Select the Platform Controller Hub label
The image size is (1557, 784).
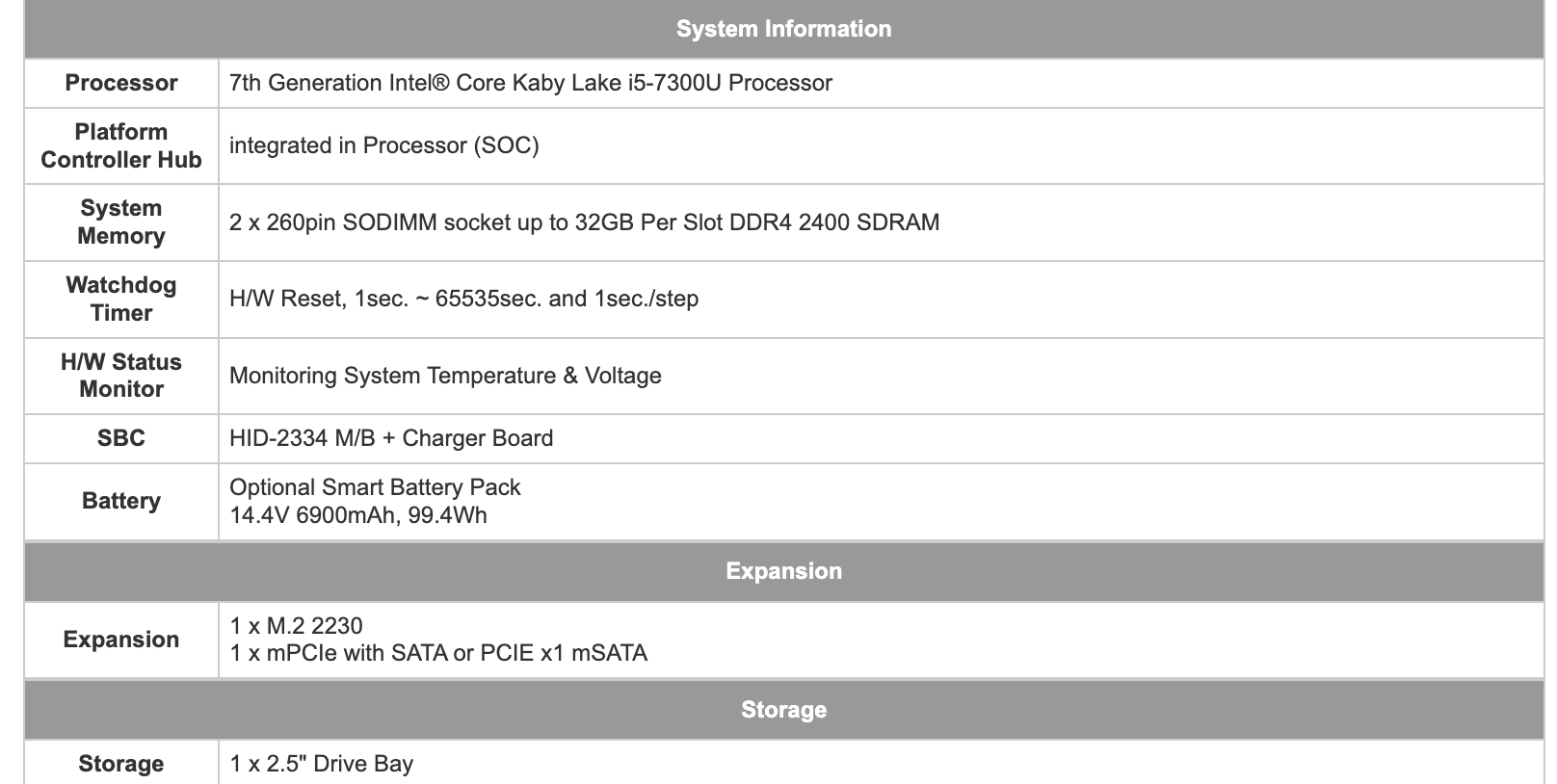tap(121, 145)
